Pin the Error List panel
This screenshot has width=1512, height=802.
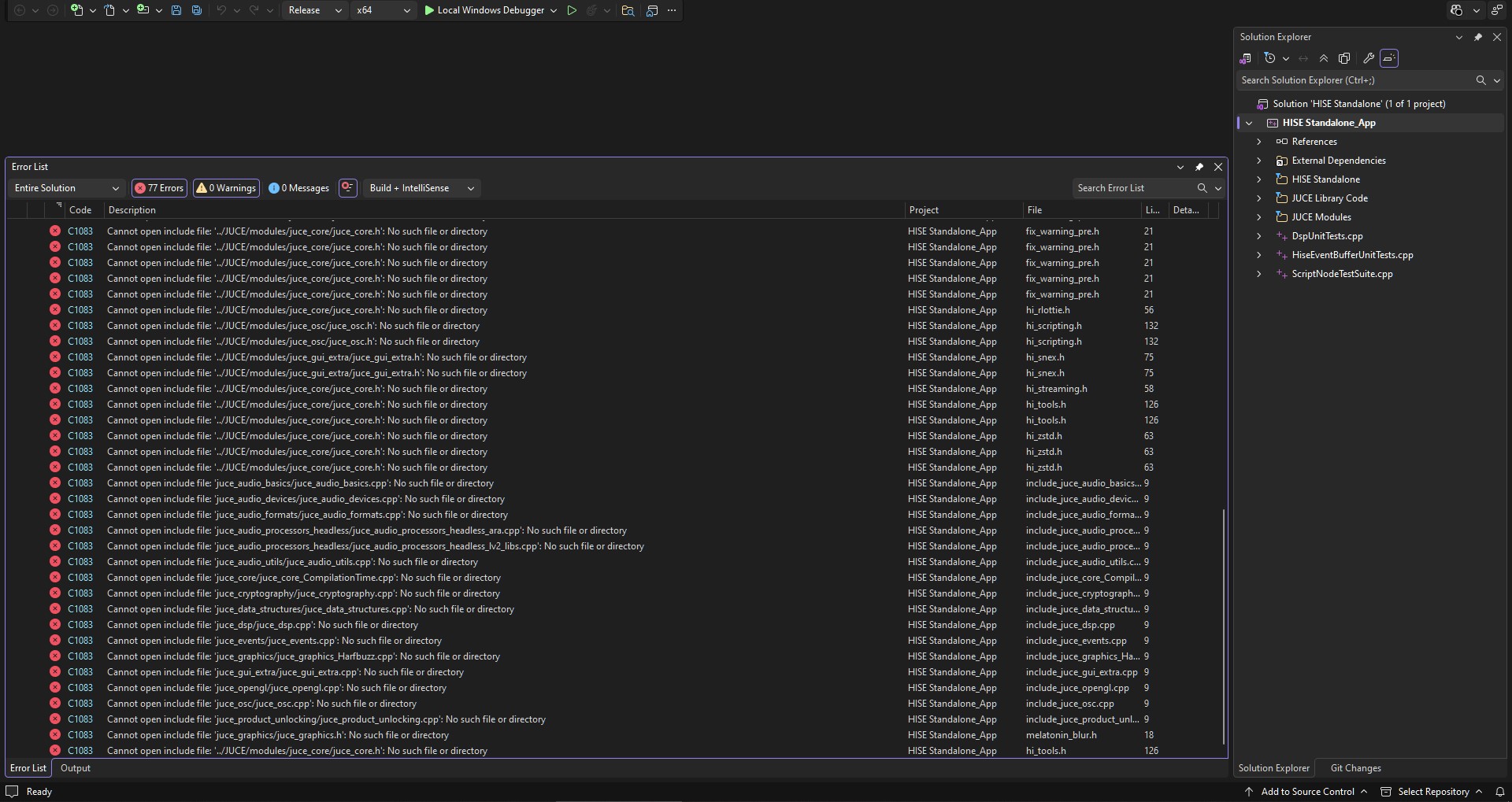[1199, 167]
